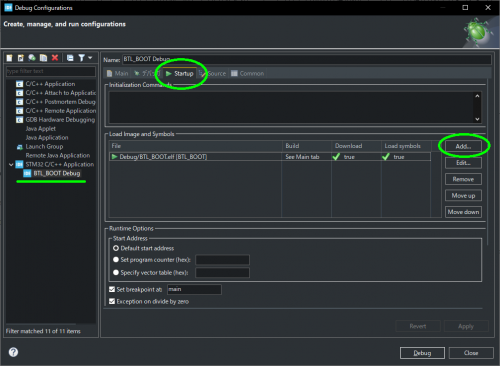Viewport: 500px width, 366px height.
Task: Click the Build column header
Action: click(x=307, y=146)
